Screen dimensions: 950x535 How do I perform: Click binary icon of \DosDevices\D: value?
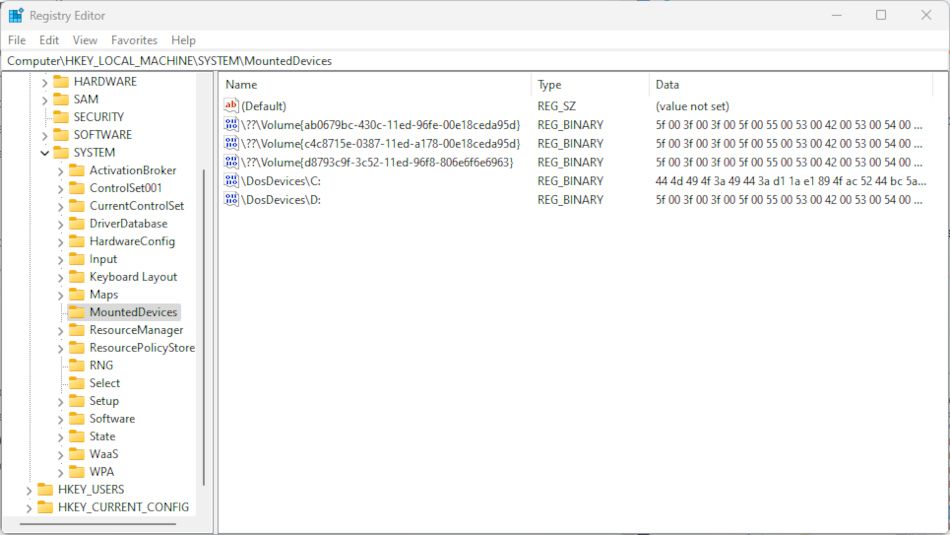point(231,199)
